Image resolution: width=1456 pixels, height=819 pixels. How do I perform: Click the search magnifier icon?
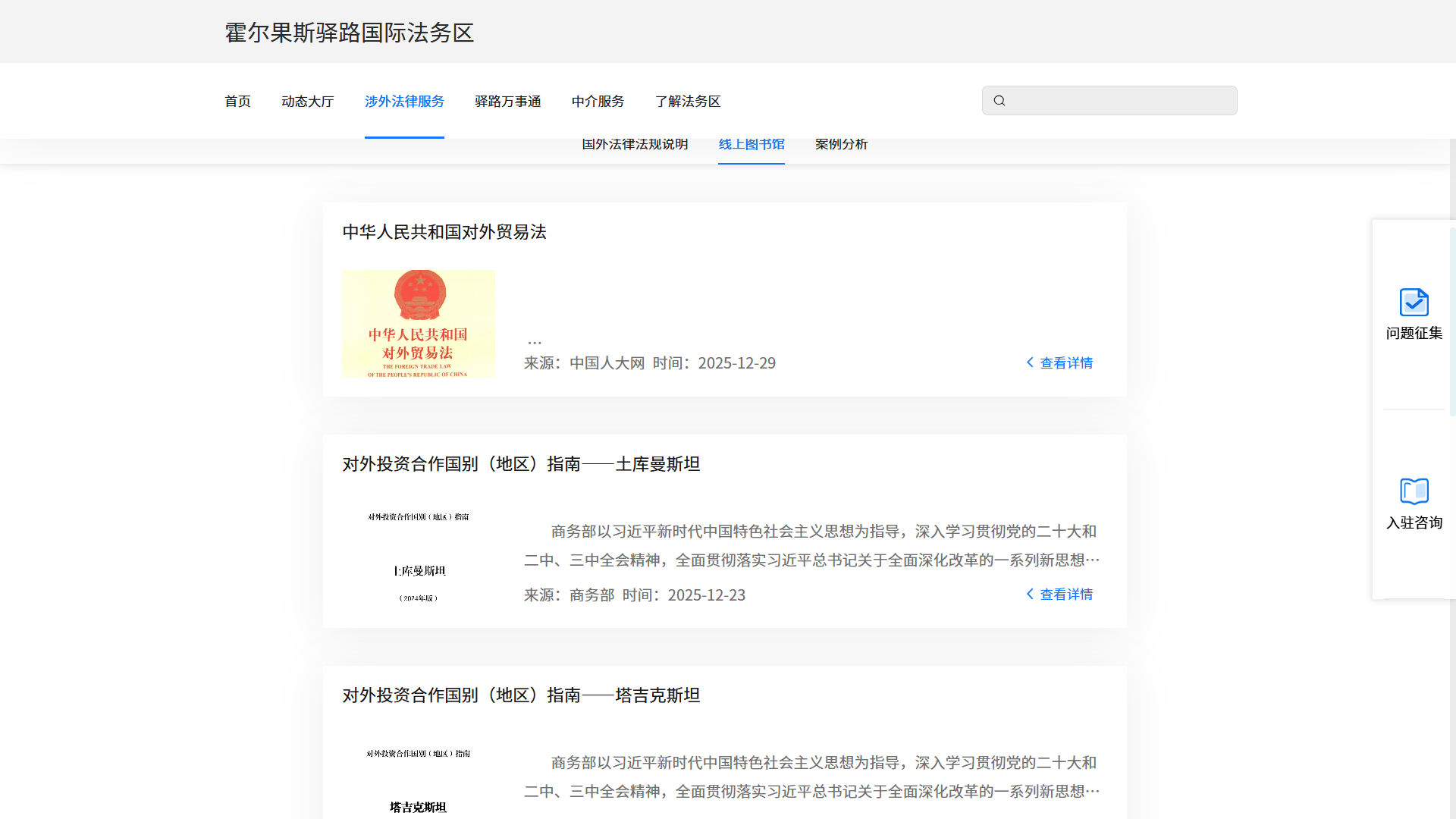[999, 101]
